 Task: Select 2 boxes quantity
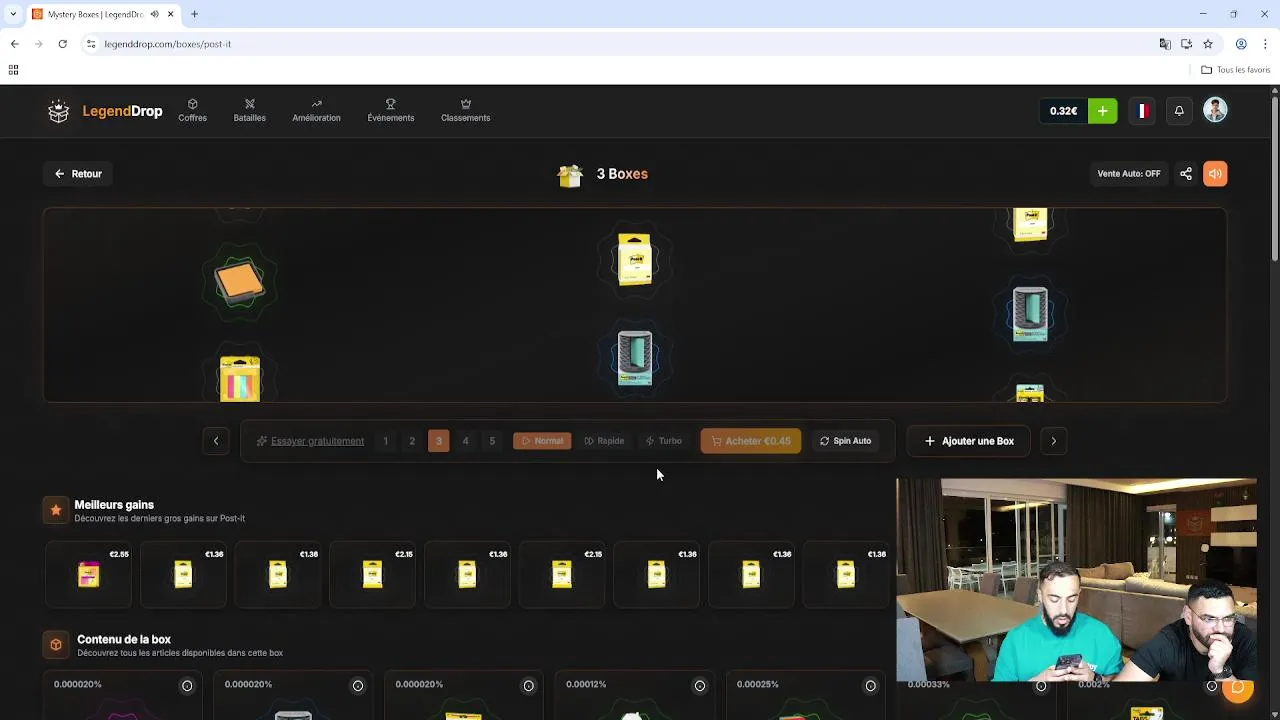point(412,441)
